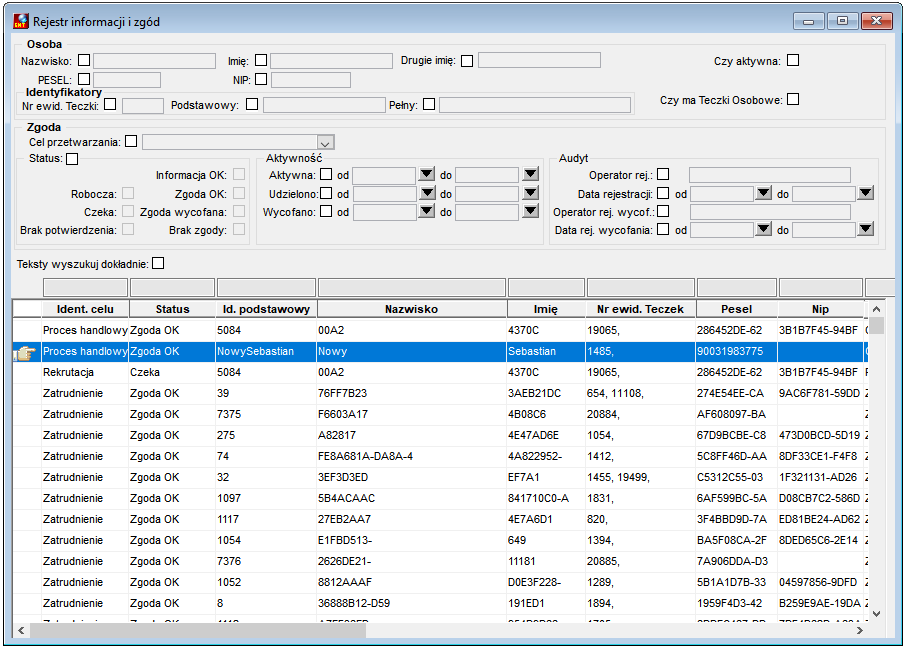Toggle Teksty wyszukuj dokładnie checkbox
The height and width of the screenshot is (647, 904).
click(158, 263)
